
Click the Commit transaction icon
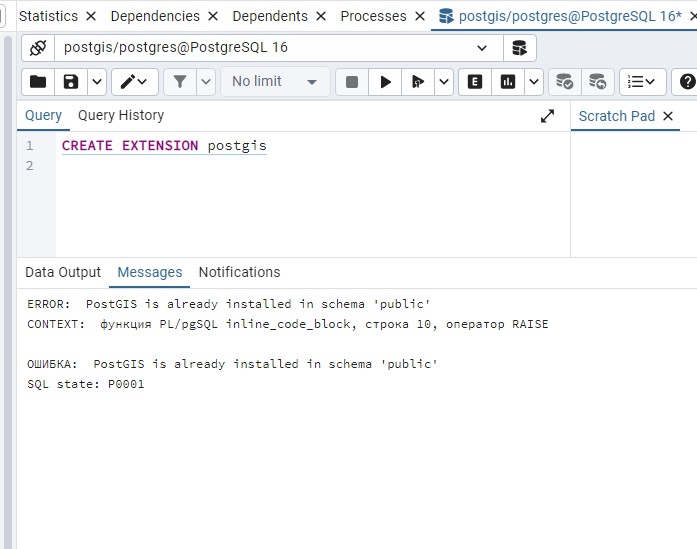[565, 82]
